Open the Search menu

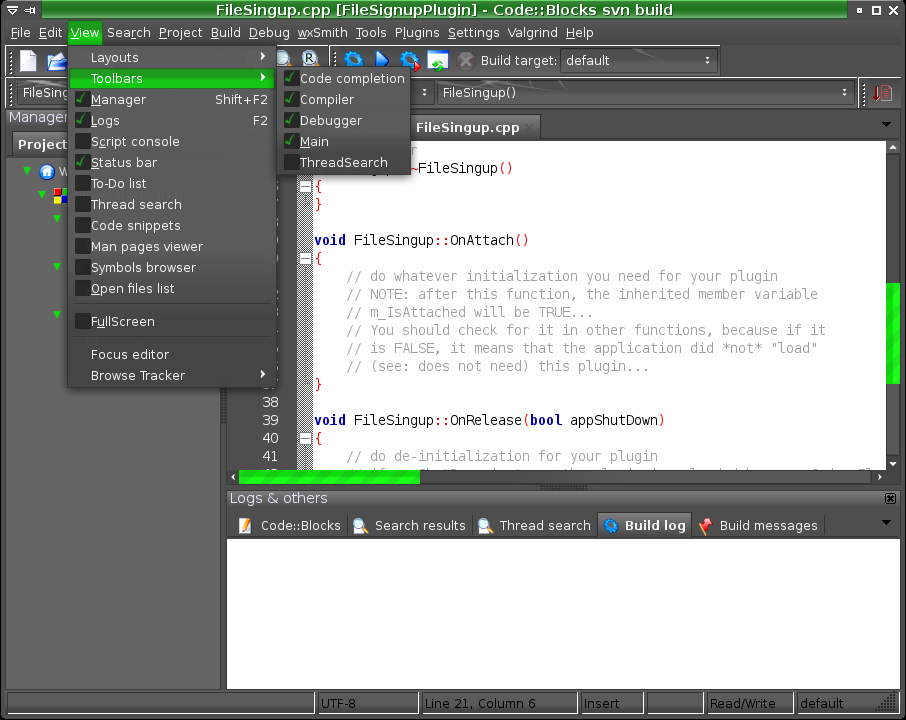129,32
